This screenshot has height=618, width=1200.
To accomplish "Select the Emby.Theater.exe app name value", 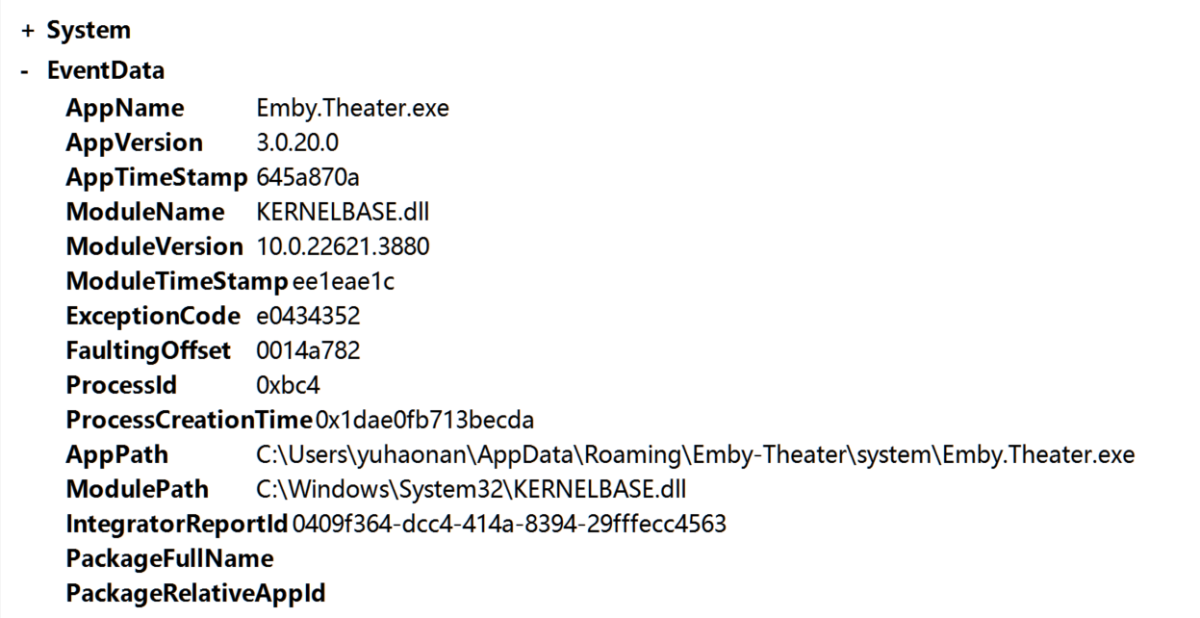I will tap(352, 107).
